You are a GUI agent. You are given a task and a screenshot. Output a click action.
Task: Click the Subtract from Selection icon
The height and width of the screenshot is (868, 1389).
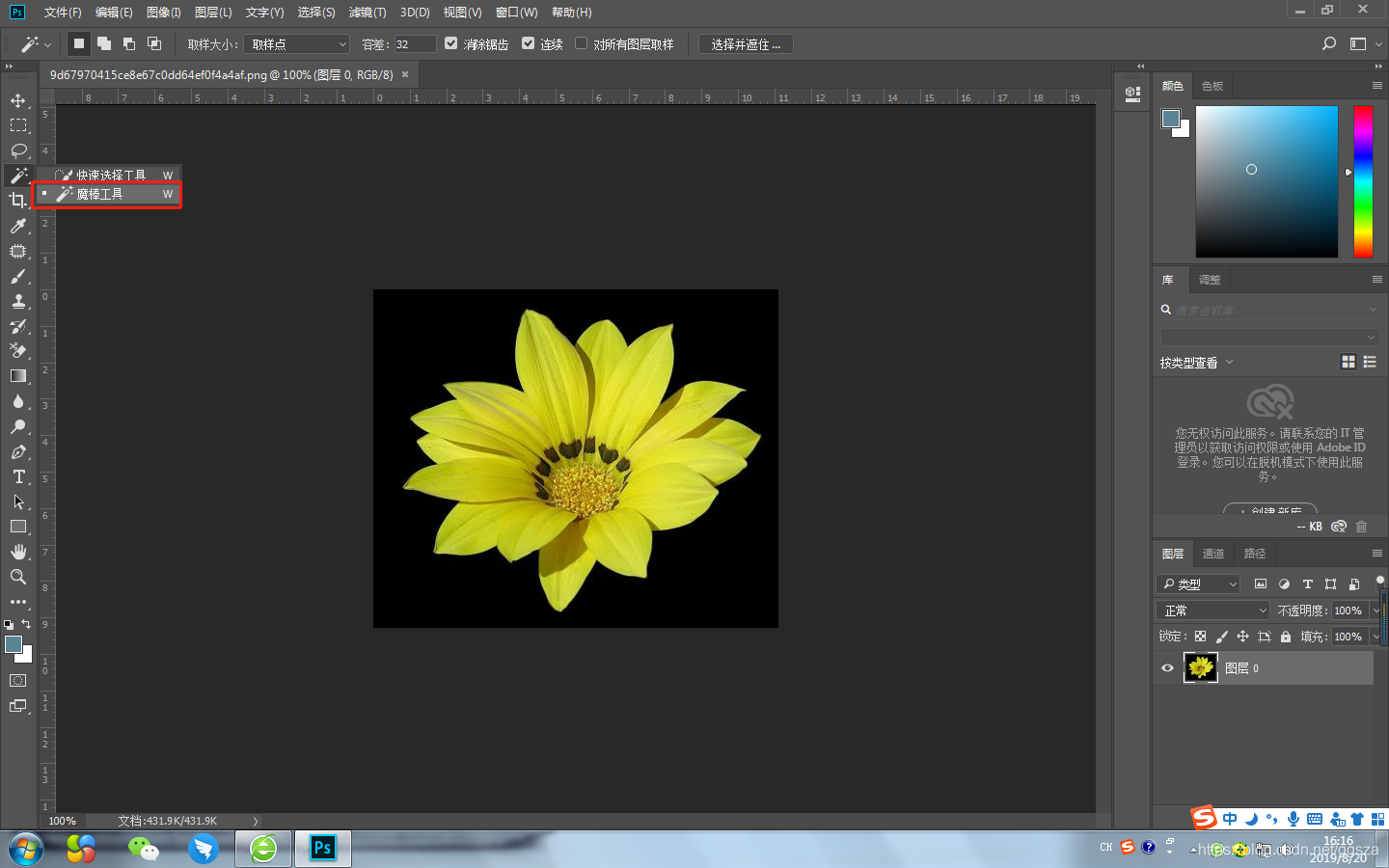[x=129, y=43]
